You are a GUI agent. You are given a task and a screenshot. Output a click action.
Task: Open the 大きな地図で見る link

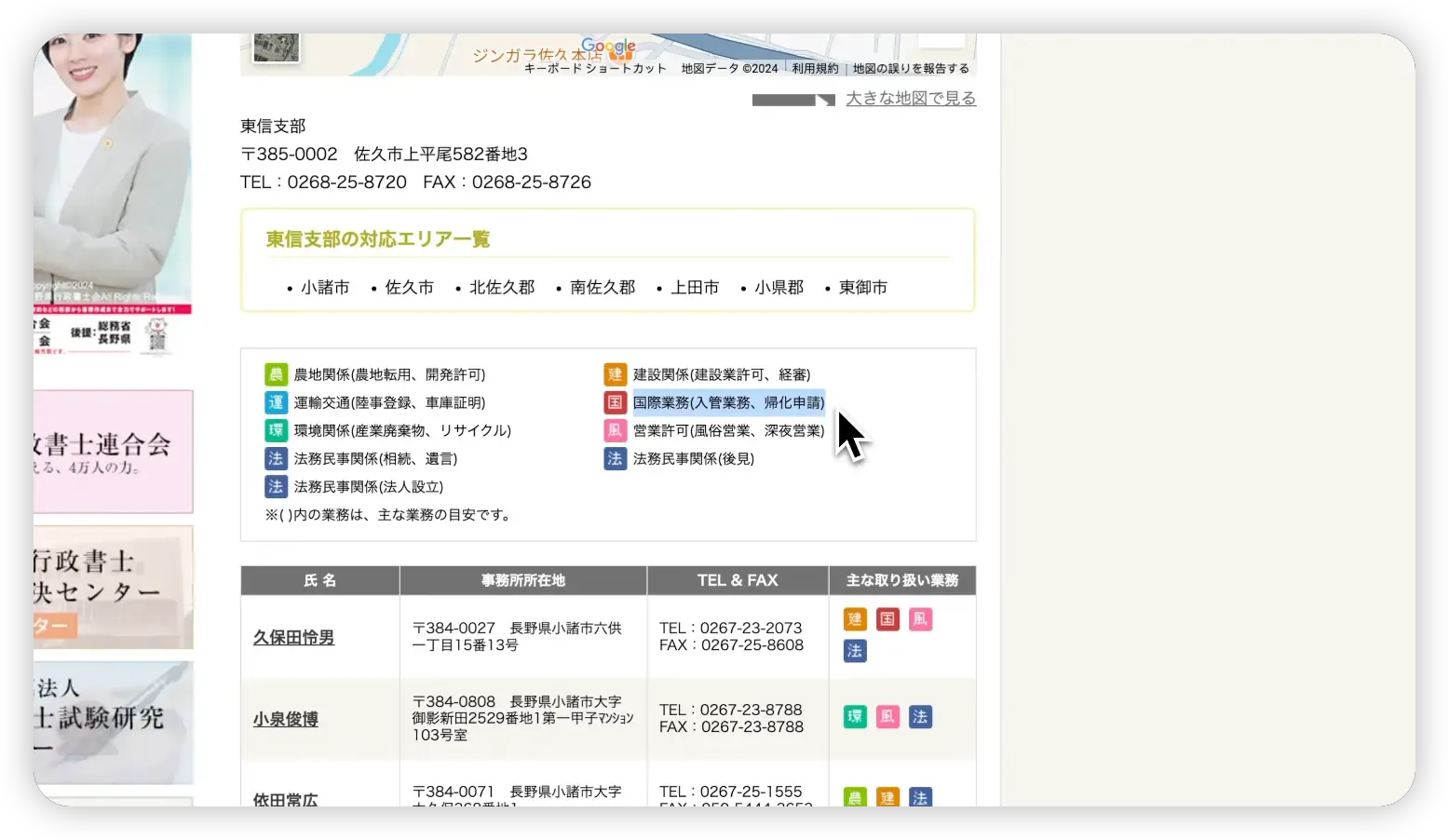(910, 99)
